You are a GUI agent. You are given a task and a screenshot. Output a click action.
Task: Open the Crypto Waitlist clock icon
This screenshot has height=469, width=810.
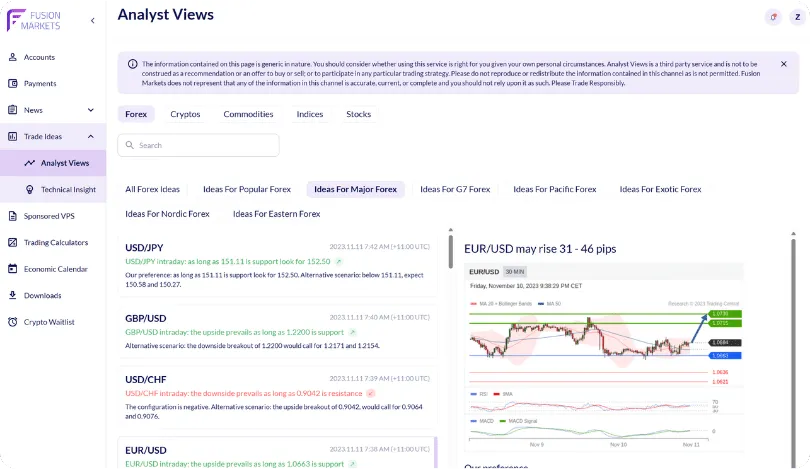click(12, 322)
